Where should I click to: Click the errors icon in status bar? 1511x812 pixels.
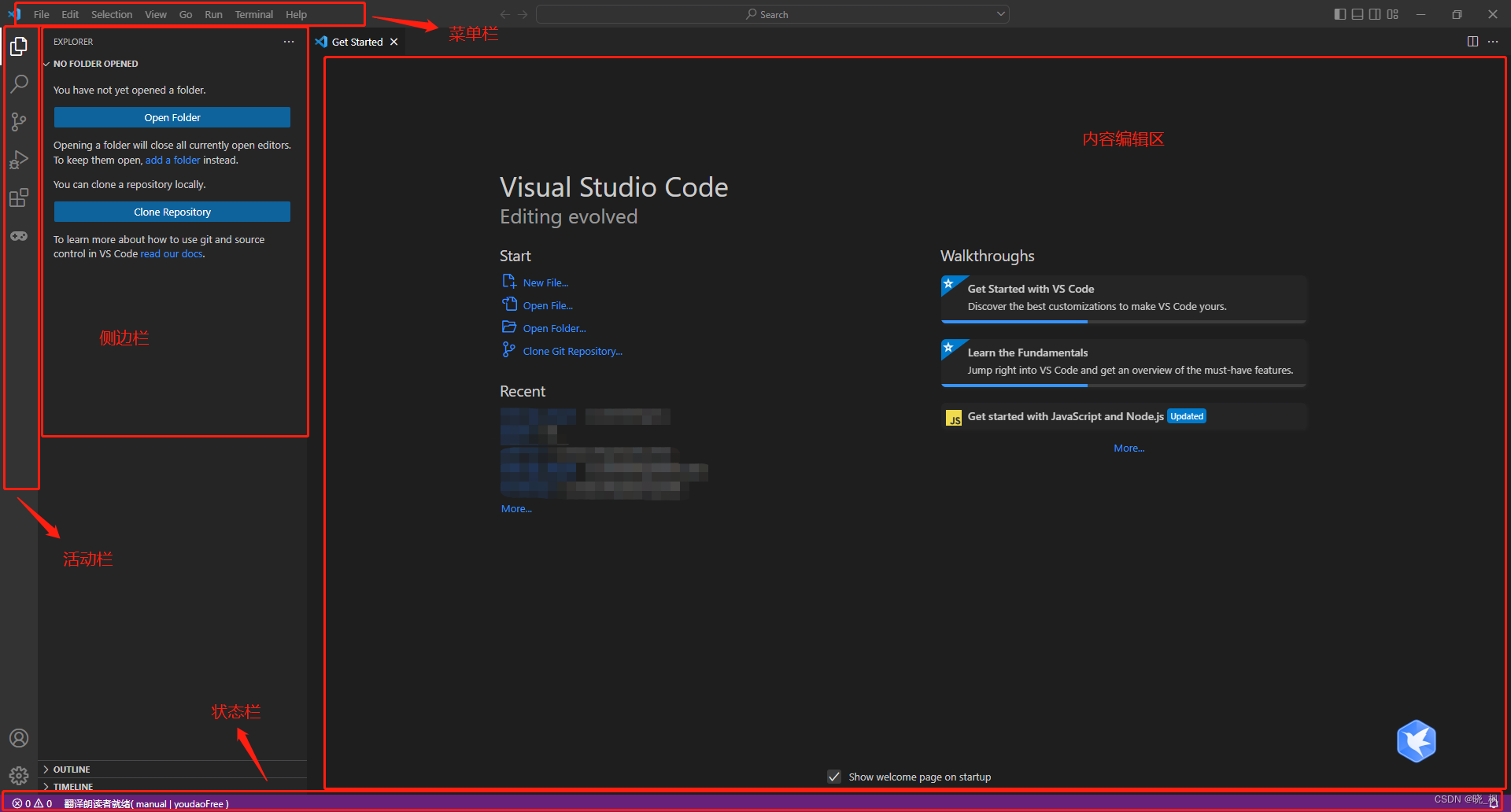pyautogui.click(x=17, y=803)
